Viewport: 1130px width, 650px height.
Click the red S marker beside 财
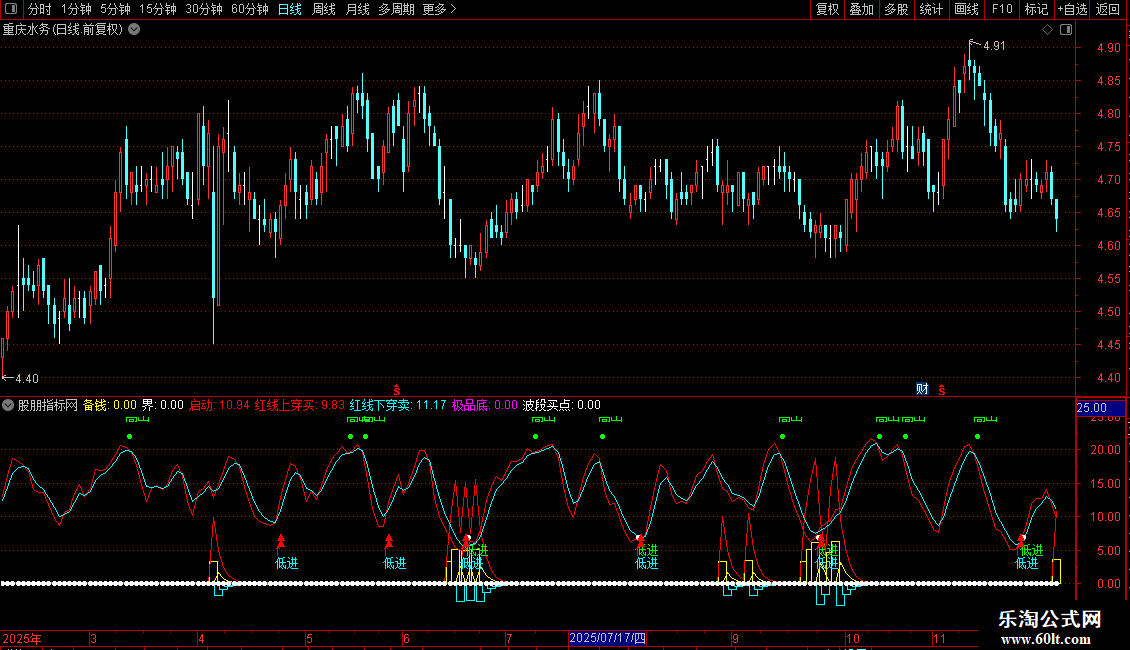[941, 390]
